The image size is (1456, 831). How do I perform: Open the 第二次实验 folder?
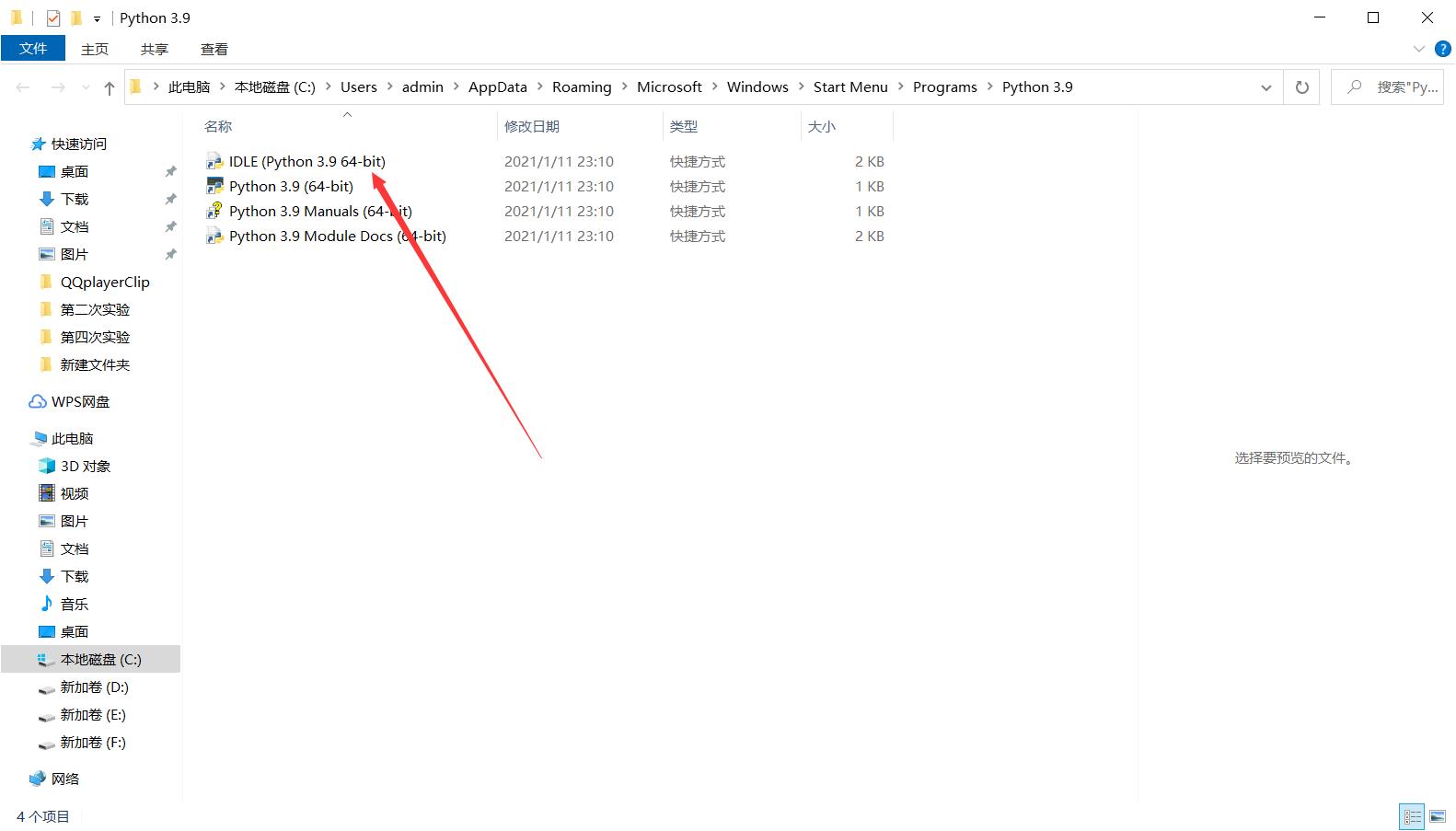coord(95,310)
